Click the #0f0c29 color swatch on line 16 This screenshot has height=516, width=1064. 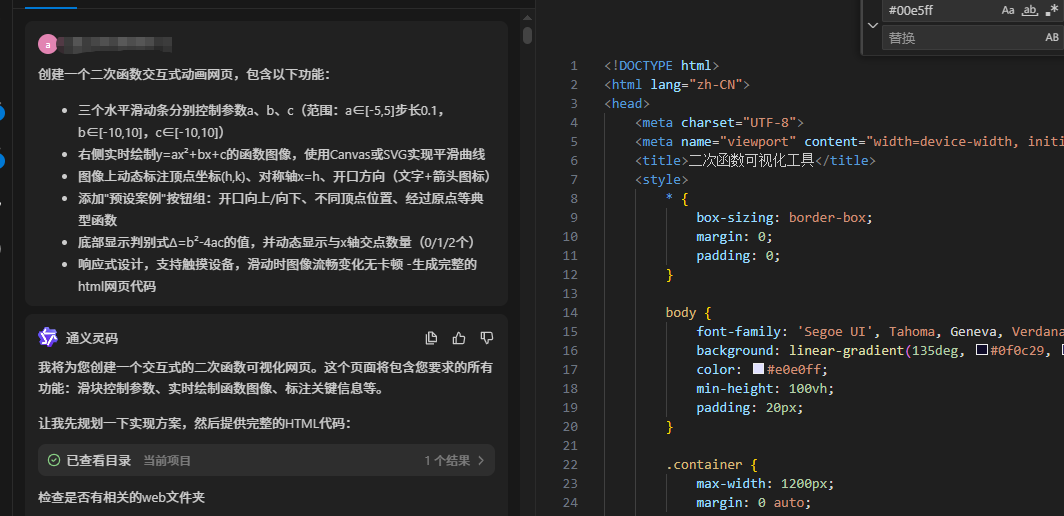(x=981, y=351)
